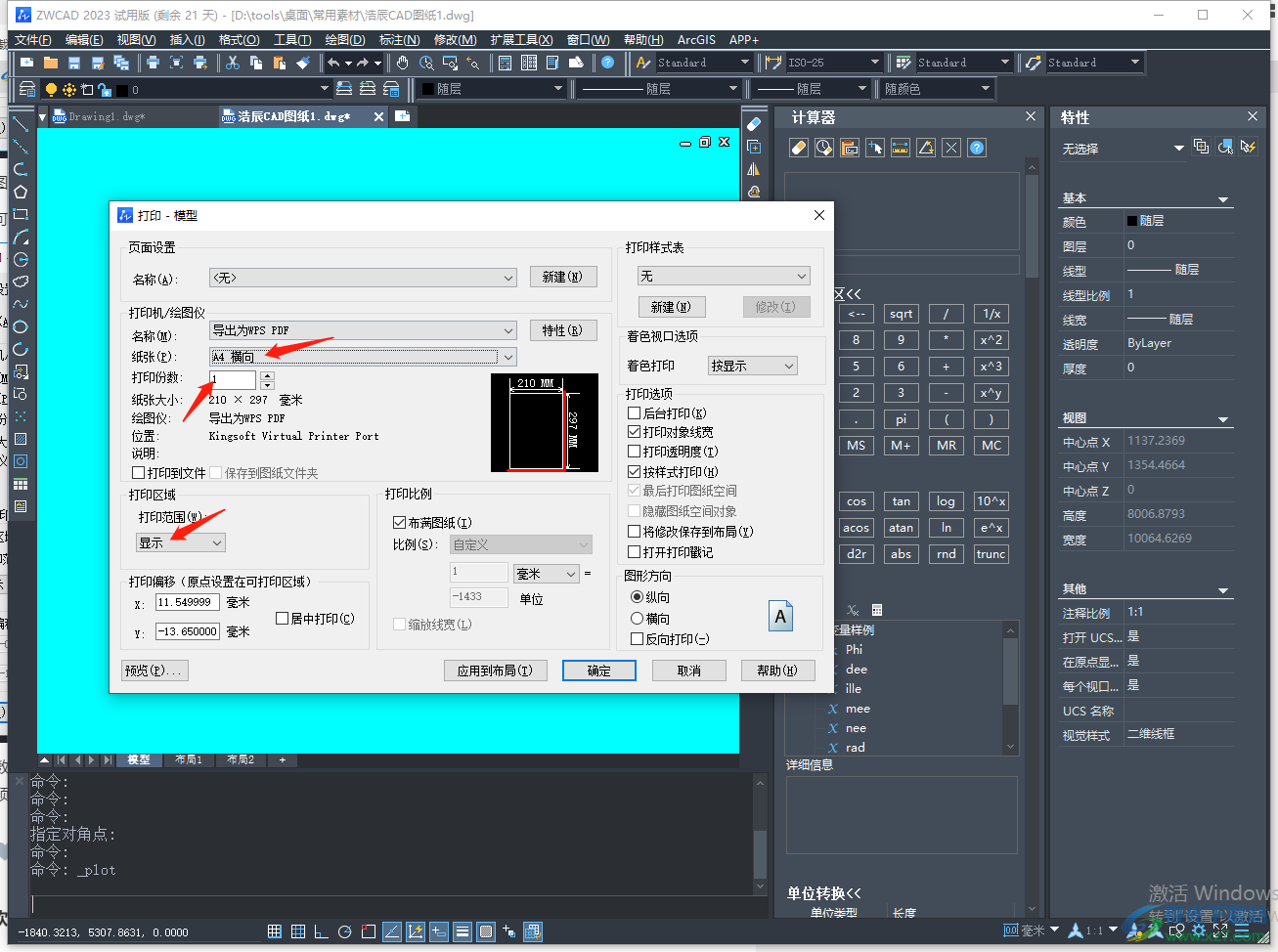Image resolution: width=1278 pixels, height=952 pixels.
Task: Open the 修改(M) menu
Action: tap(455, 40)
